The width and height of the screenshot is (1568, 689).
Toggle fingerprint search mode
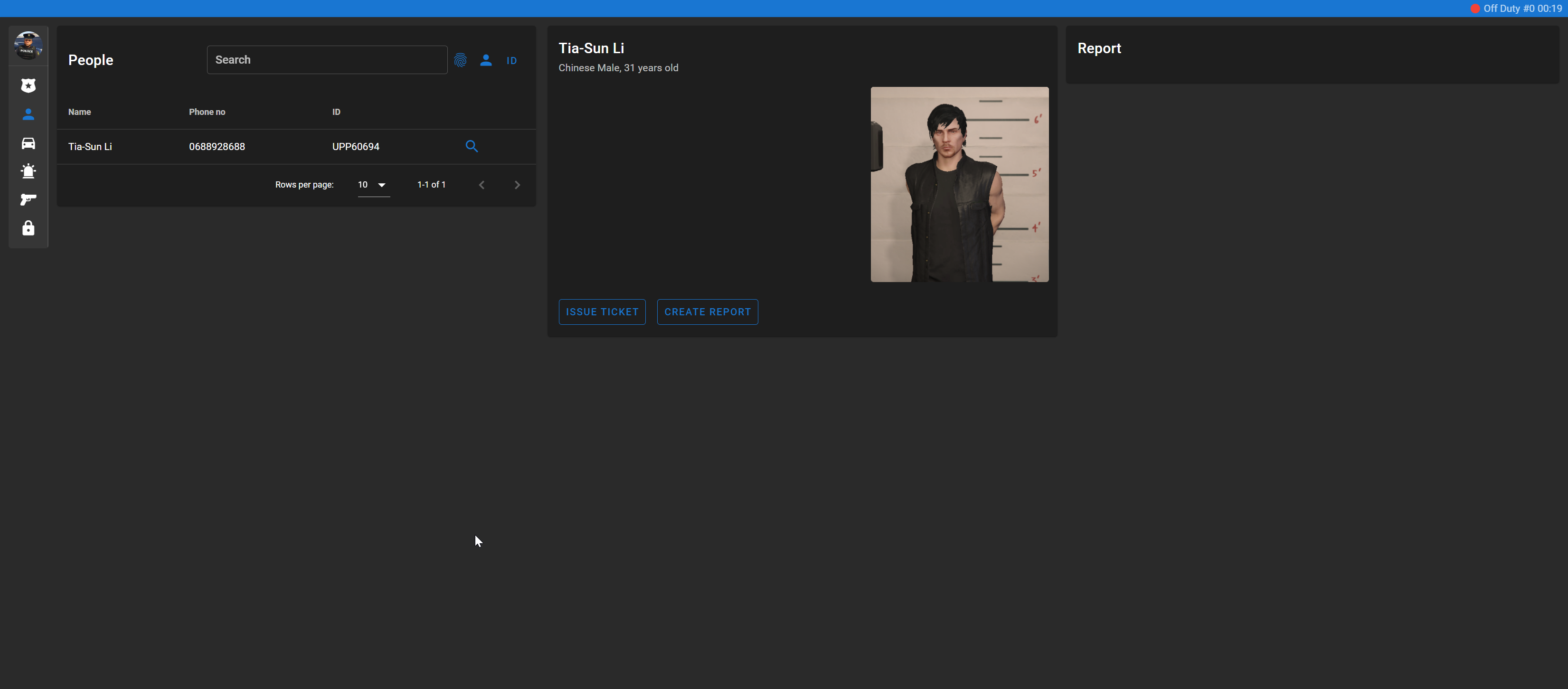pos(461,60)
